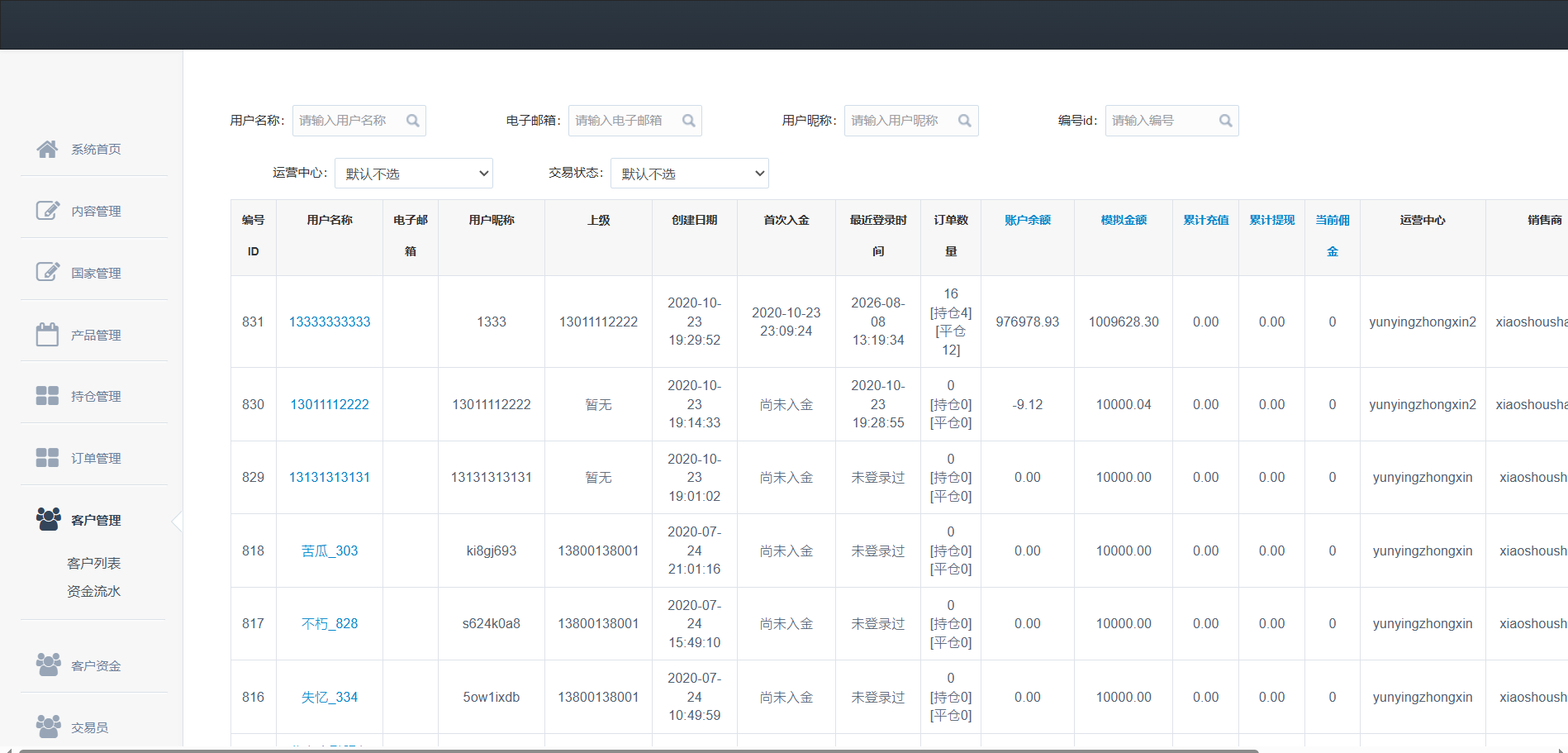Select 客户列表 submenu item
The height and width of the screenshot is (753, 1568).
coord(93,563)
